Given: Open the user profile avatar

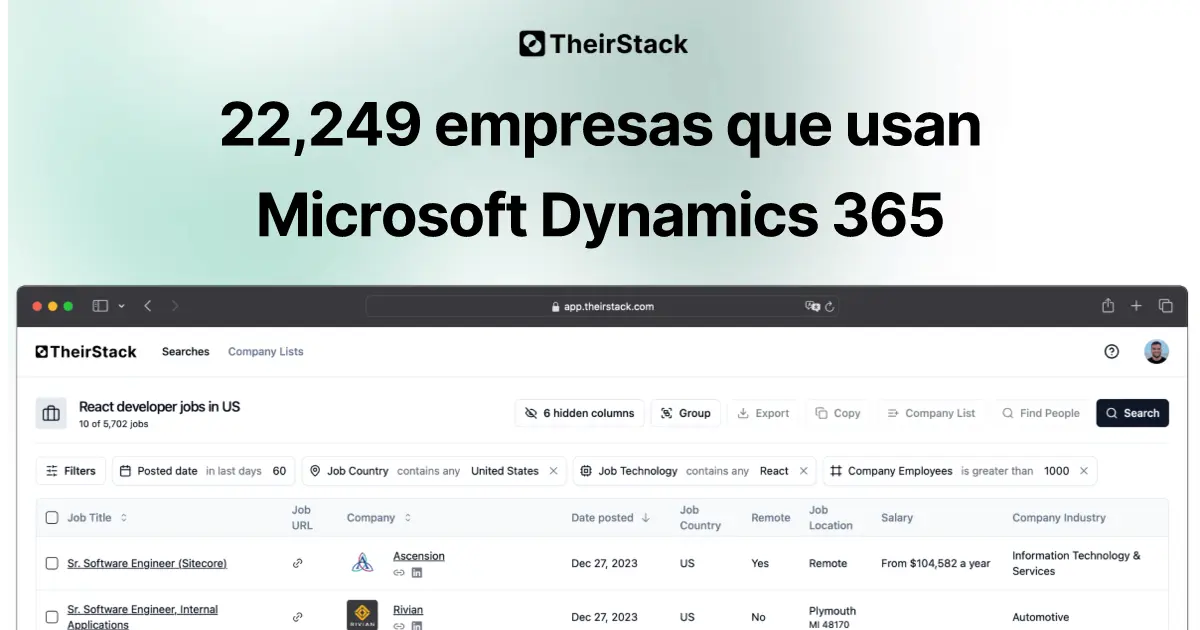Looking at the screenshot, I should click(1156, 352).
